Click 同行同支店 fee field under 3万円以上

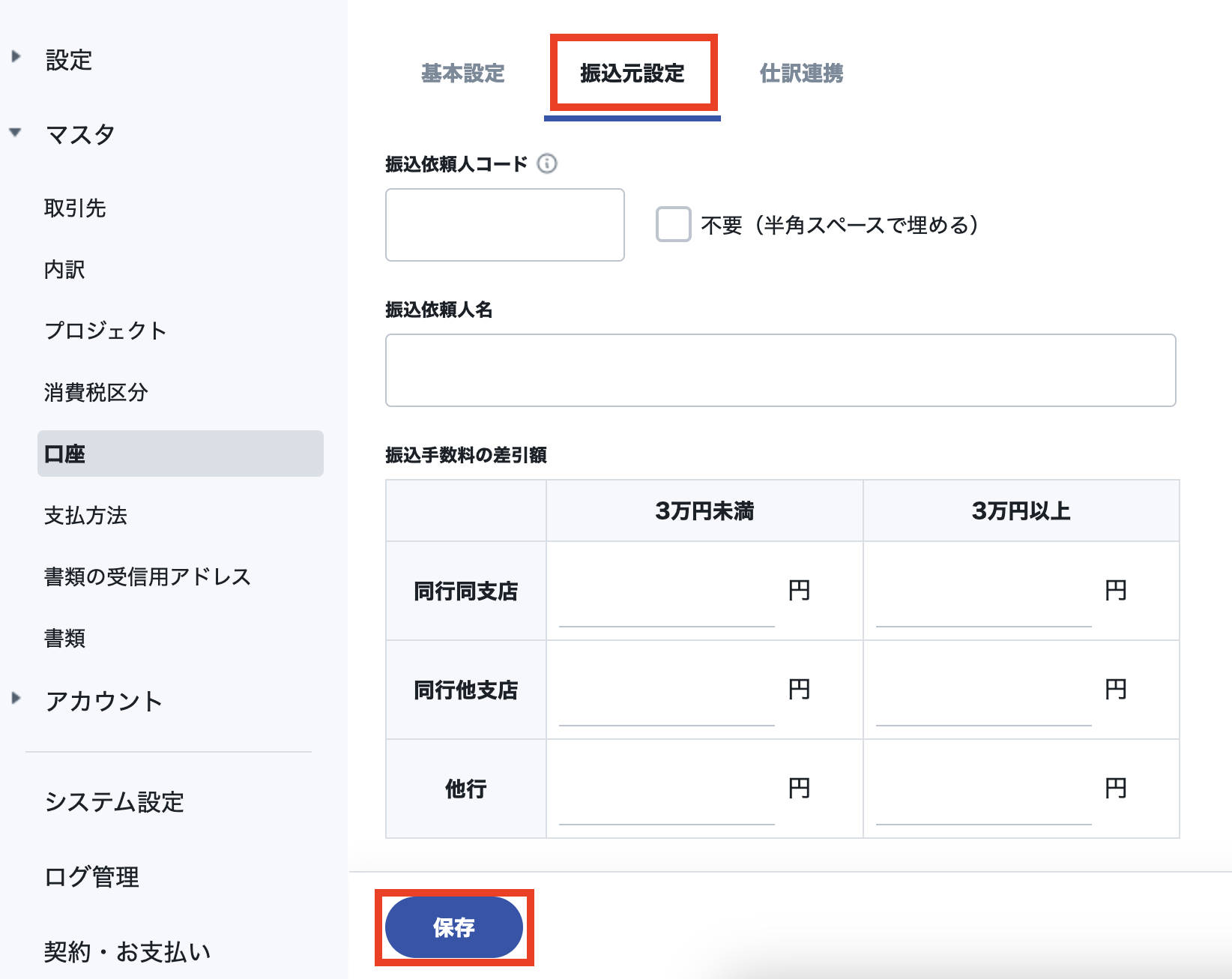(983, 591)
